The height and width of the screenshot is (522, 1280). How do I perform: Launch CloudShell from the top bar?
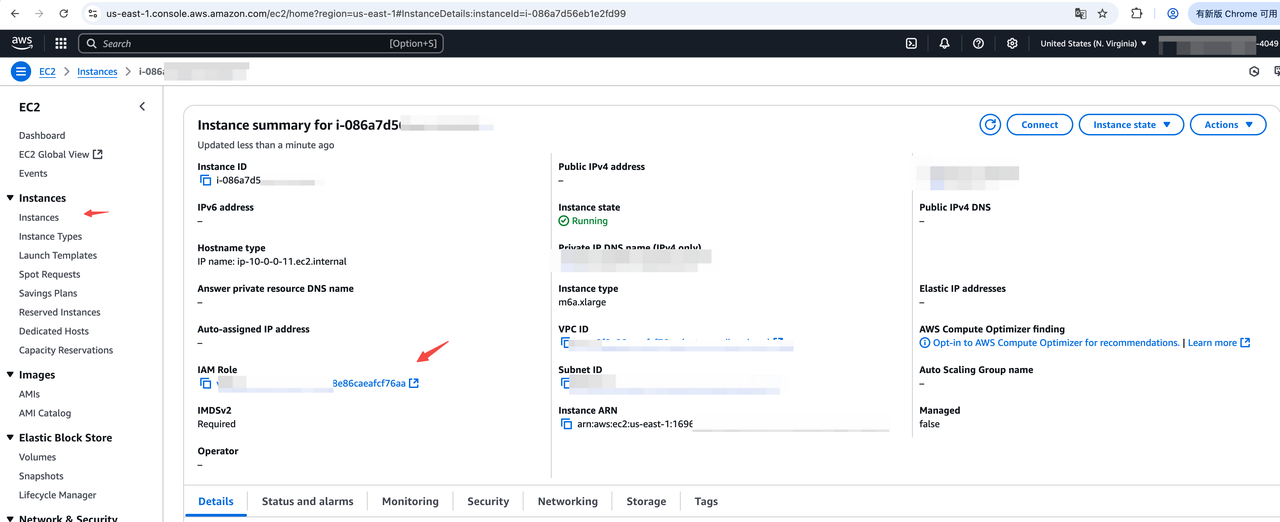point(911,43)
